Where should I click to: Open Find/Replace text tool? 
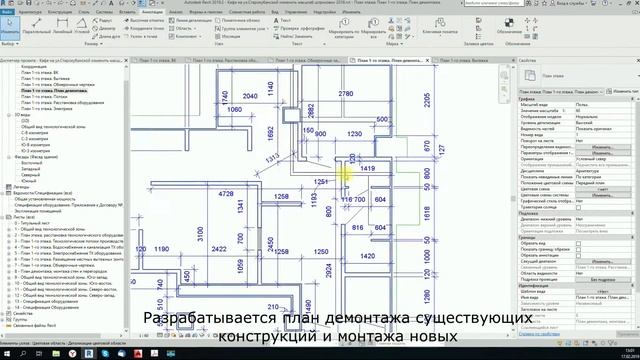293,36
